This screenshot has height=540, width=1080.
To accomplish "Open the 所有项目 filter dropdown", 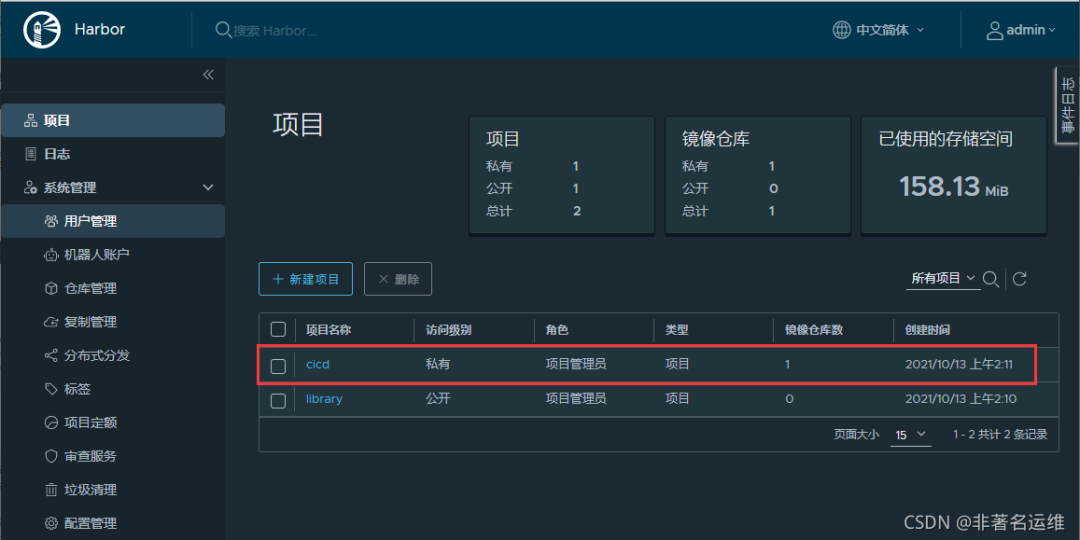I will pyautogui.click(x=943, y=278).
